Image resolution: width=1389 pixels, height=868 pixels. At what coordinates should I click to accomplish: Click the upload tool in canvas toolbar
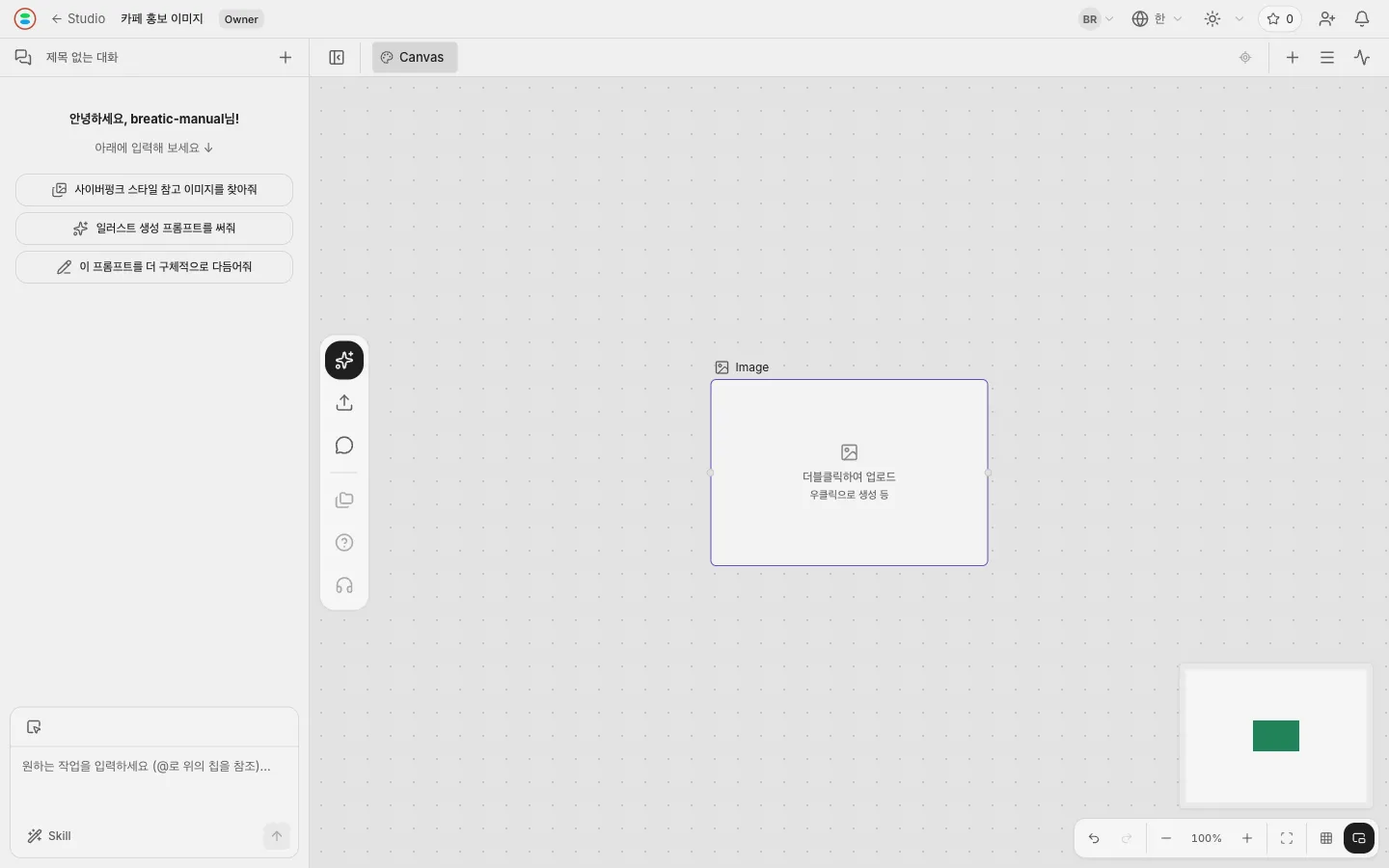344,403
